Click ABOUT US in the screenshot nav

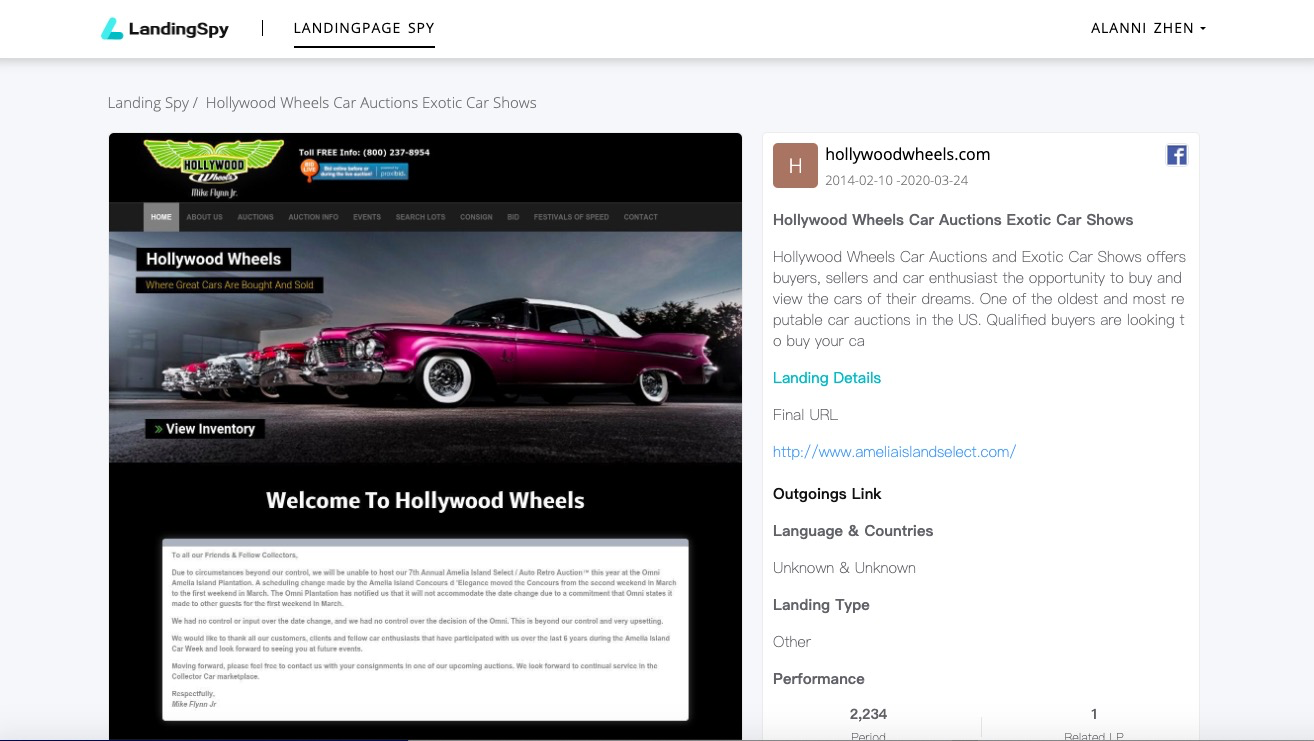pos(204,217)
